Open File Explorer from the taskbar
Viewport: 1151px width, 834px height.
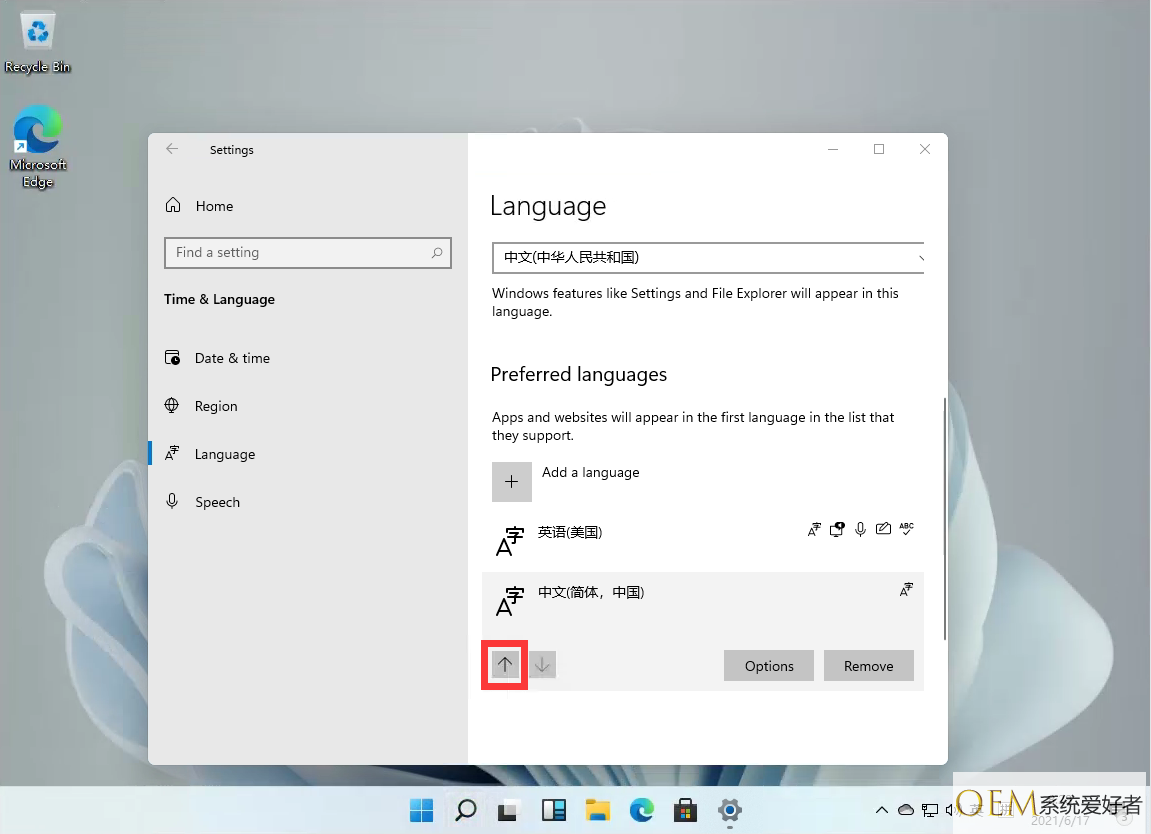[x=597, y=810]
